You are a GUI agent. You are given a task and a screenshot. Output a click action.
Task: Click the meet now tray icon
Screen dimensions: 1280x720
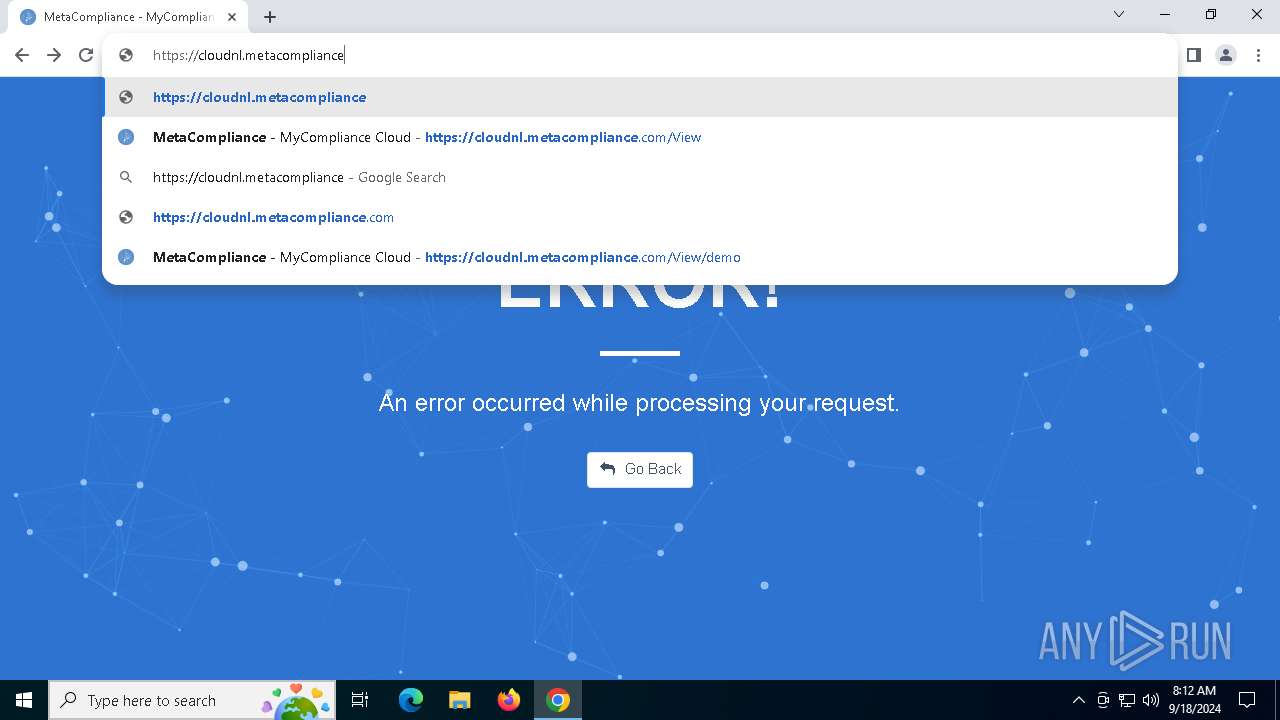(1103, 700)
